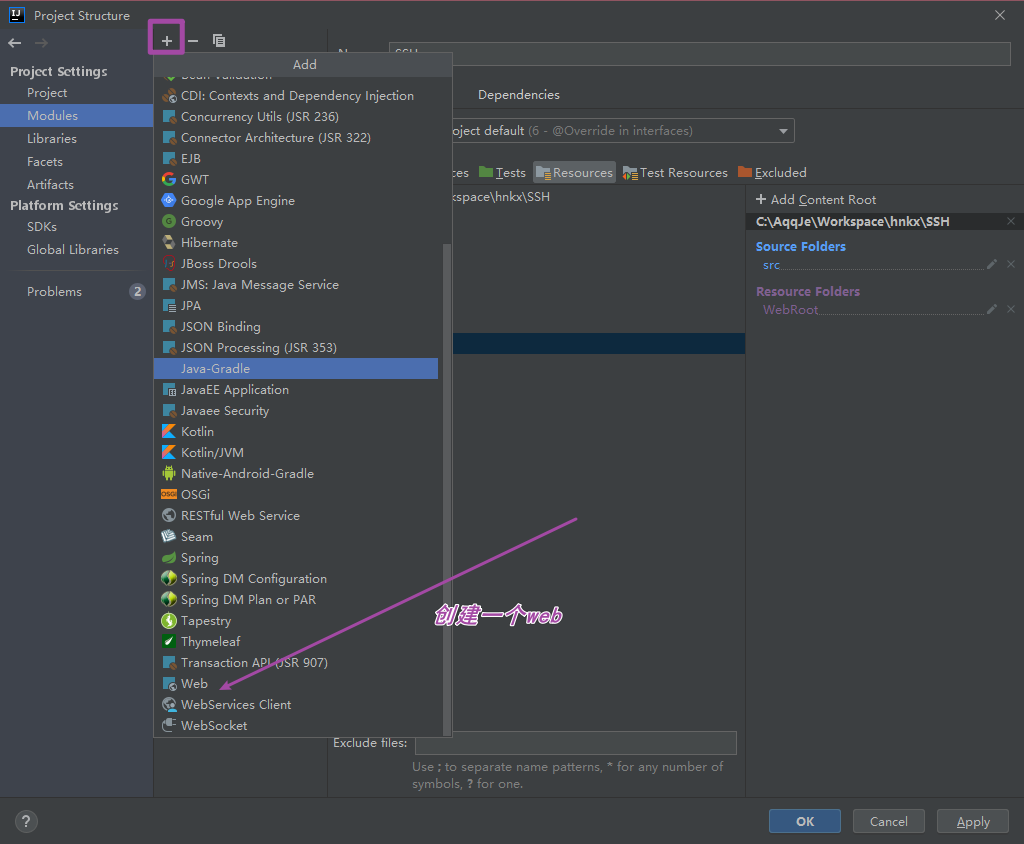Screen dimensions: 1024x844
Task: Choose Concurrency Utils (JSR 236)
Action: click(296, 116)
